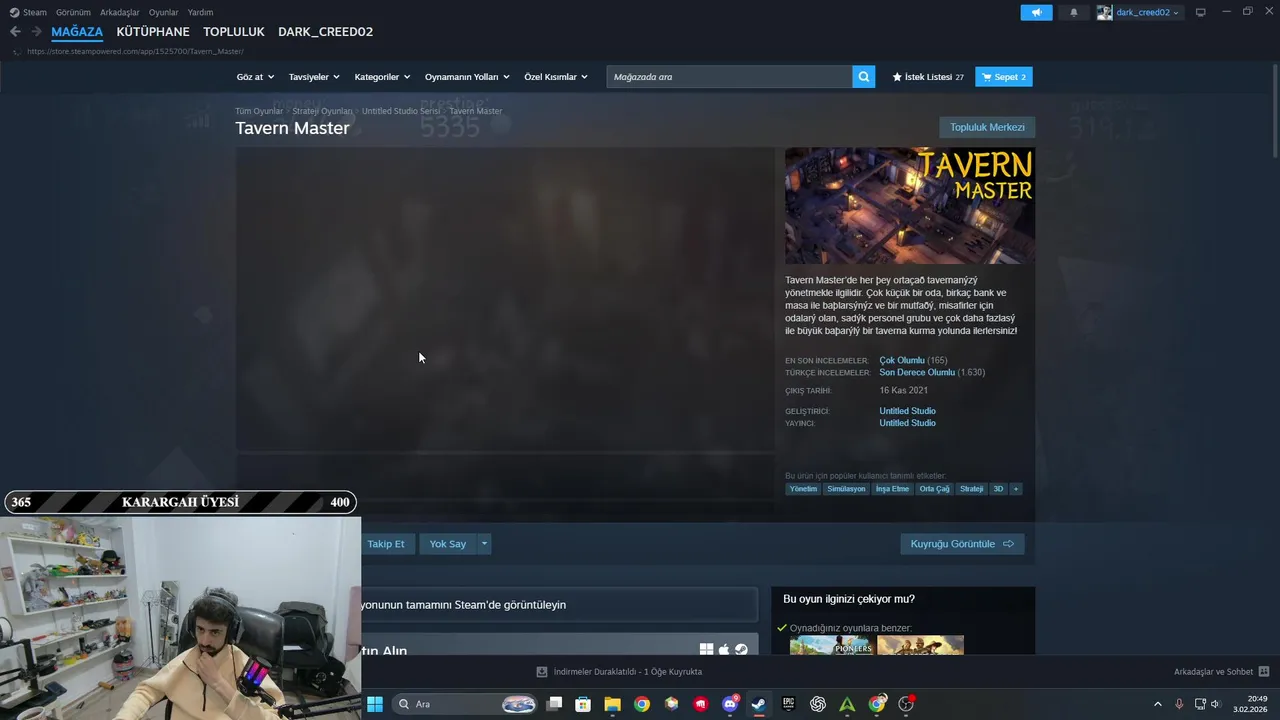
Task: Click the Tavern Master header image
Action: click(910, 206)
